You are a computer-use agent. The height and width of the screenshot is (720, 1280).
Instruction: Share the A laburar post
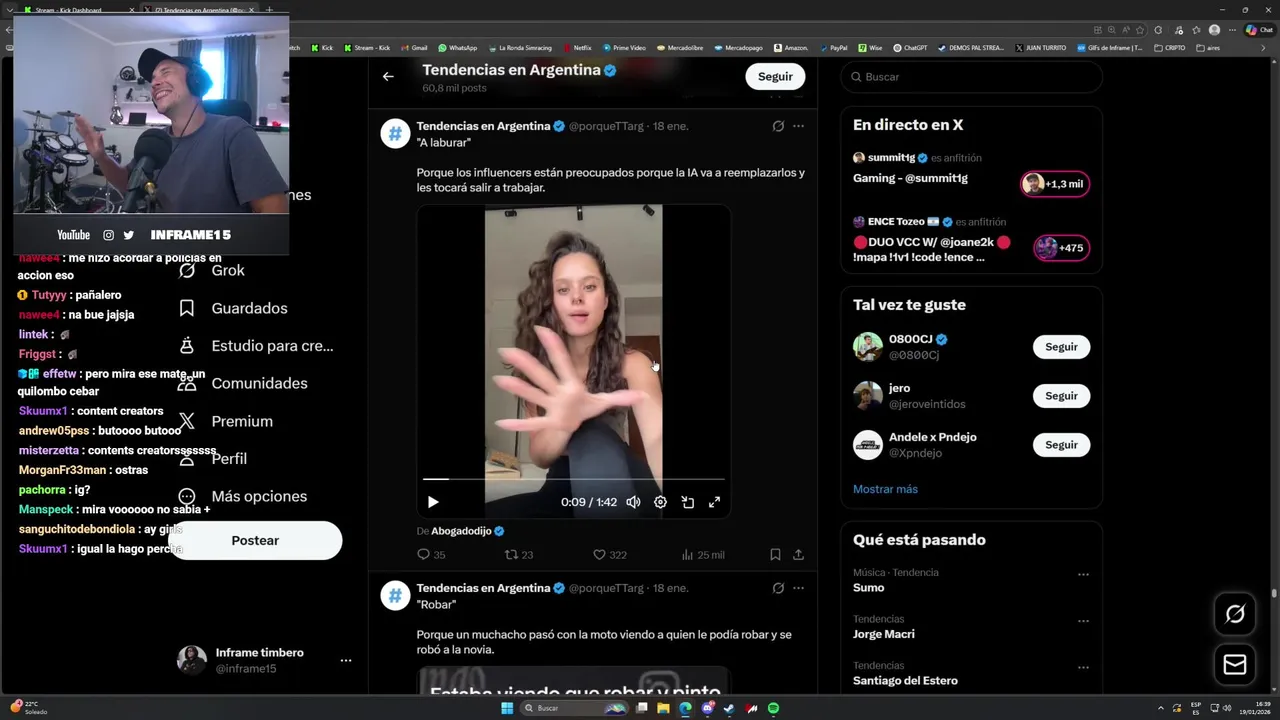tap(798, 554)
